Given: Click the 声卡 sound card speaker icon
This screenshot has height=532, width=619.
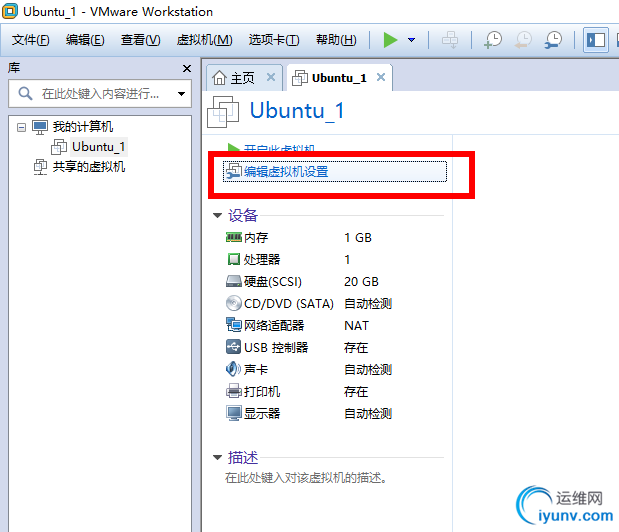Looking at the screenshot, I should click(x=234, y=369).
